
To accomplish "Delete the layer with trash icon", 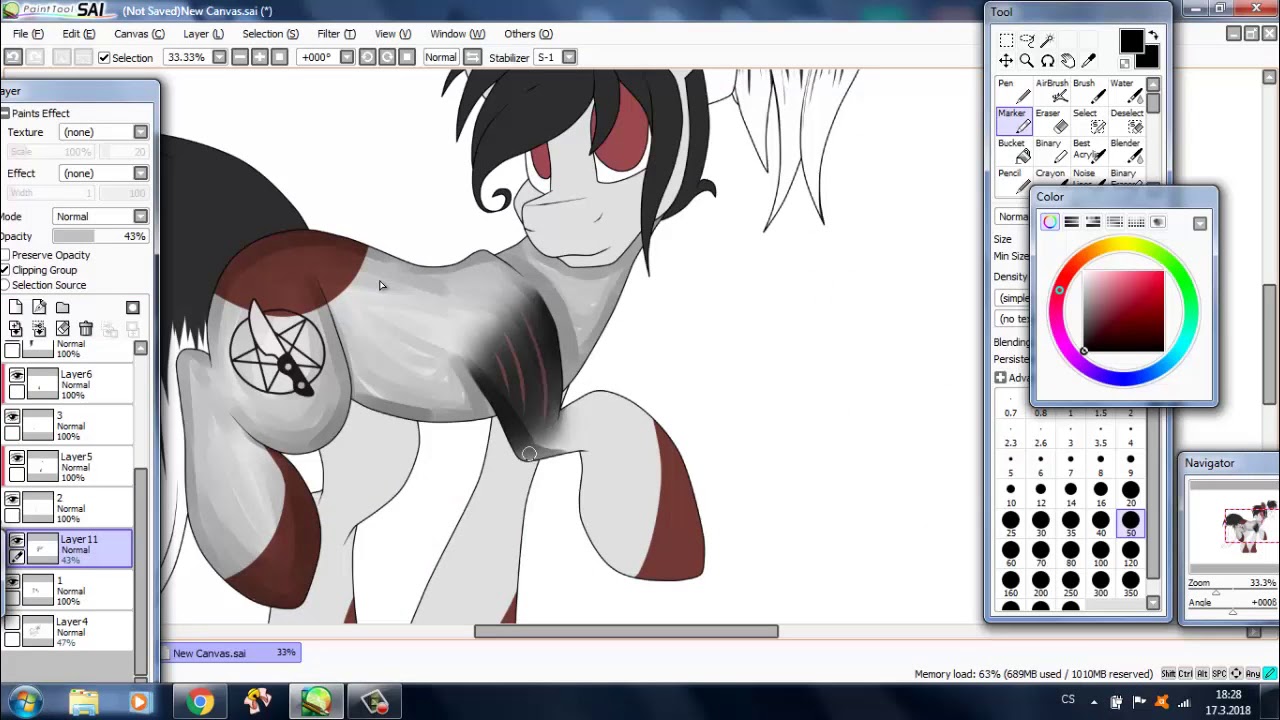I will point(86,328).
